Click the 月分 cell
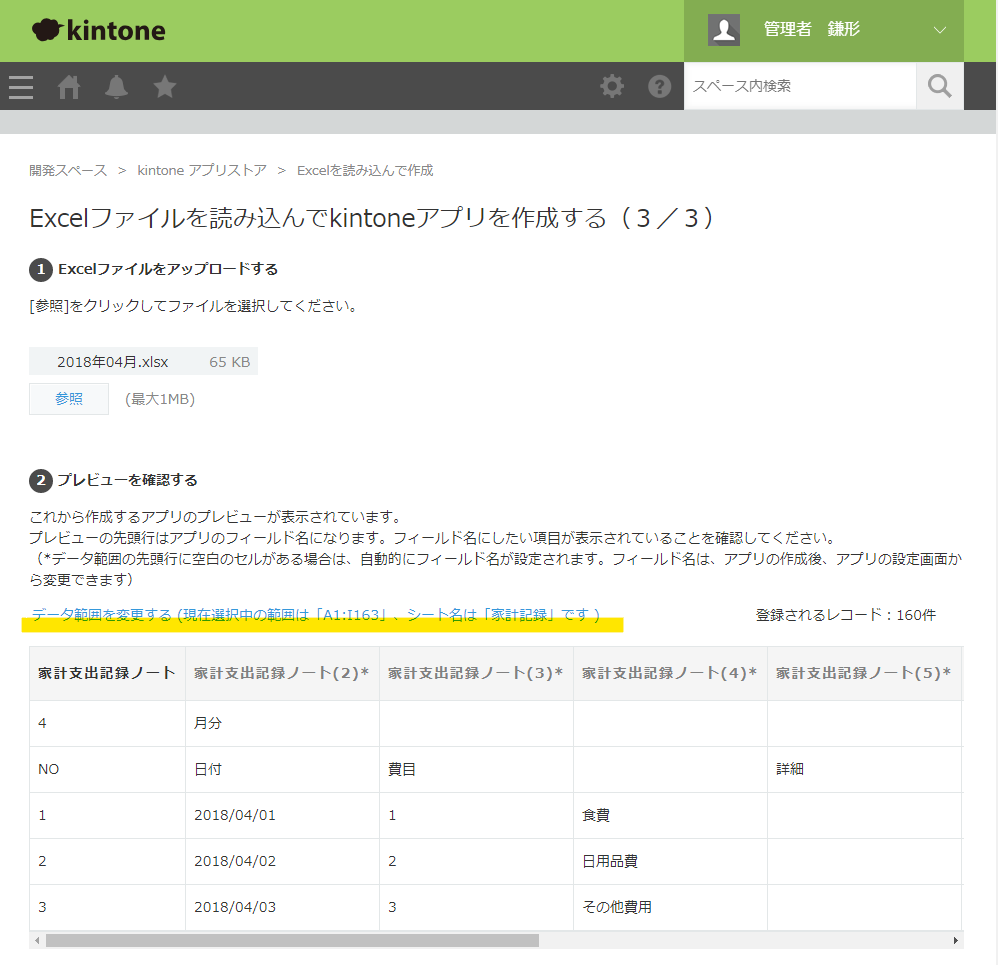This screenshot has width=998, height=965. coord(282,724)
